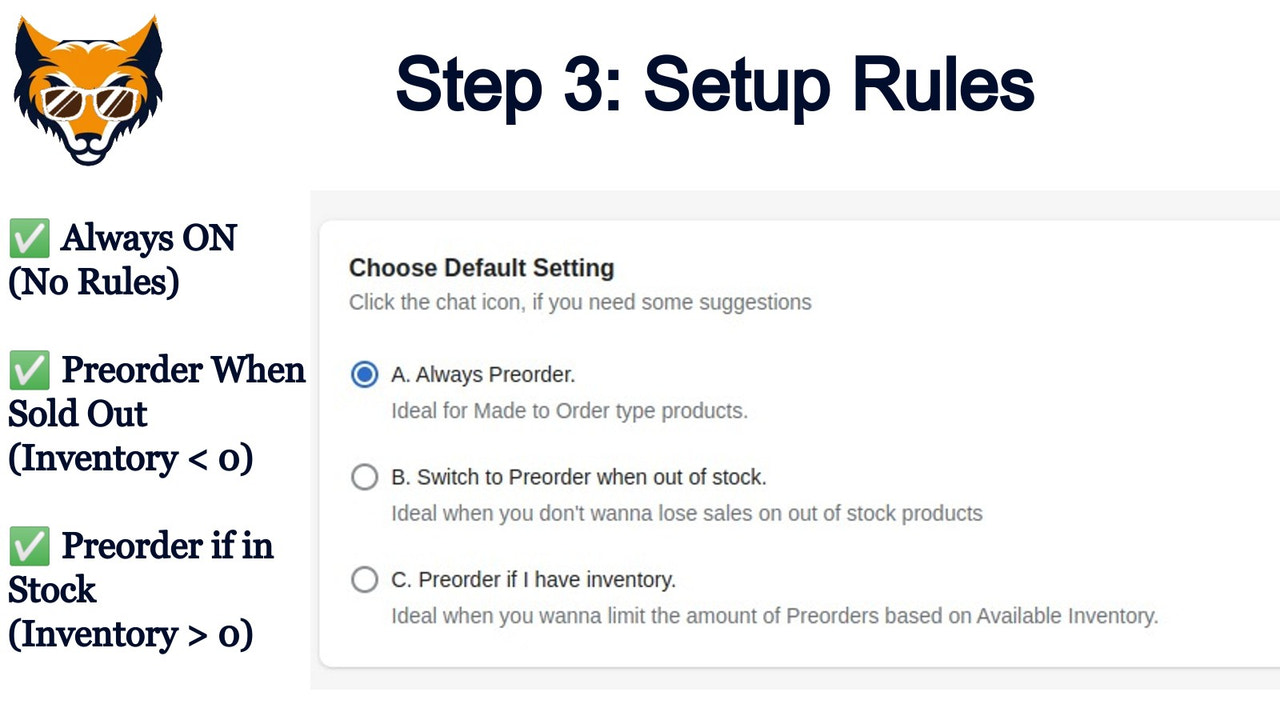
Task: Click the Made to Order description text
Action: (568, 410)
